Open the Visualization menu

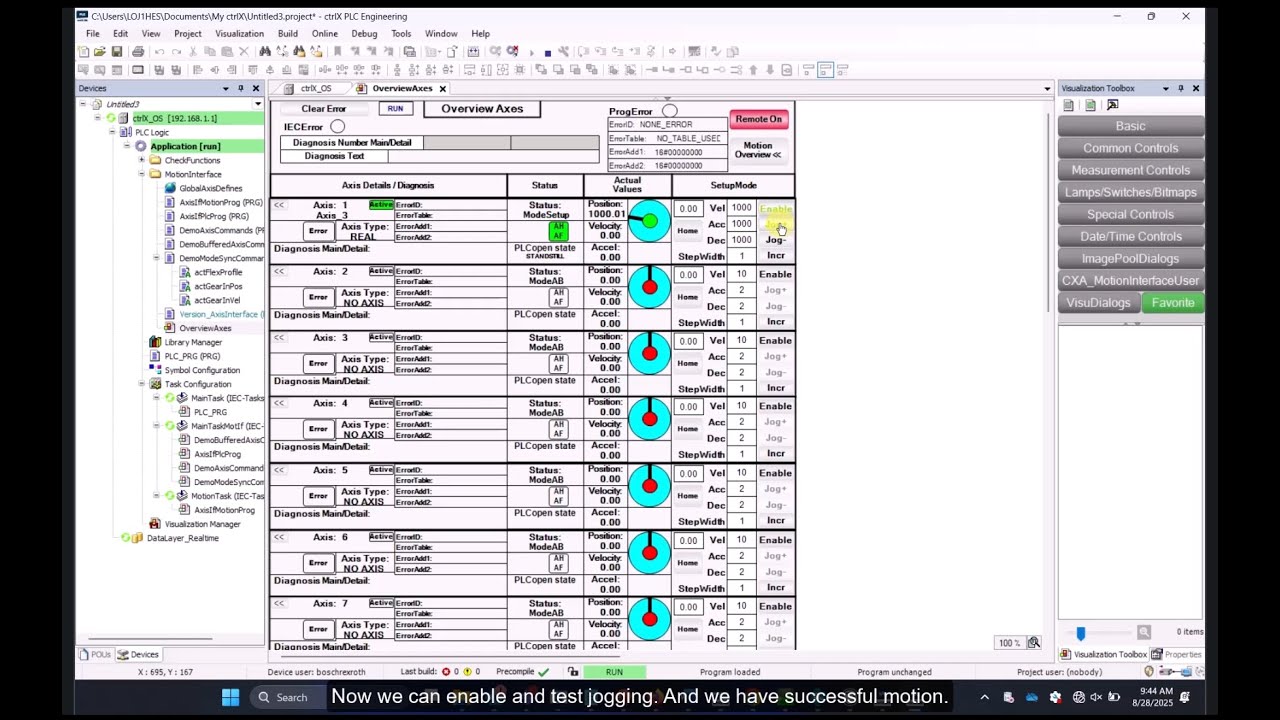(239, 34)
